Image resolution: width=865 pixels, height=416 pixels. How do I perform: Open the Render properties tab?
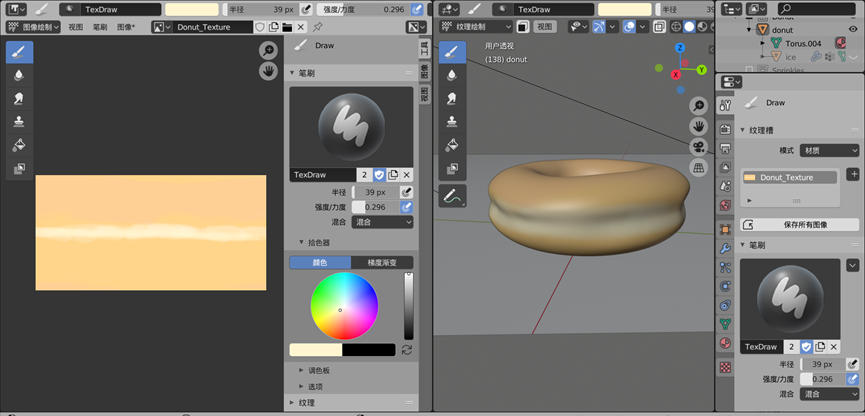pyautogui.click(x=725, y=129)
